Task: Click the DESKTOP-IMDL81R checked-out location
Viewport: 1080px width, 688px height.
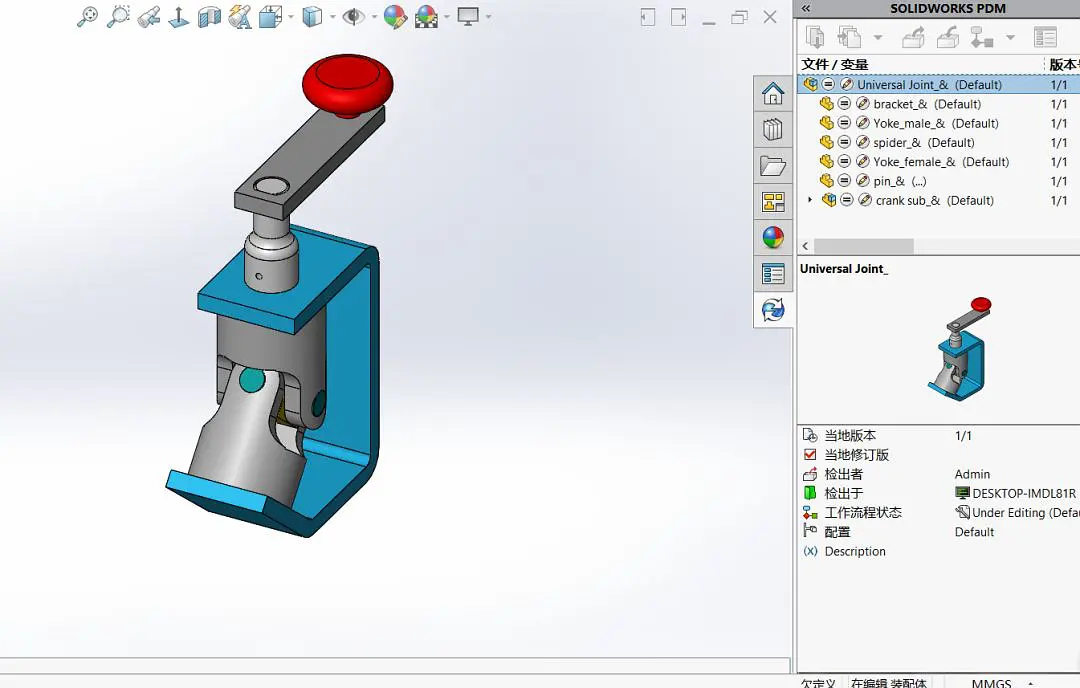Action: 1015,493
